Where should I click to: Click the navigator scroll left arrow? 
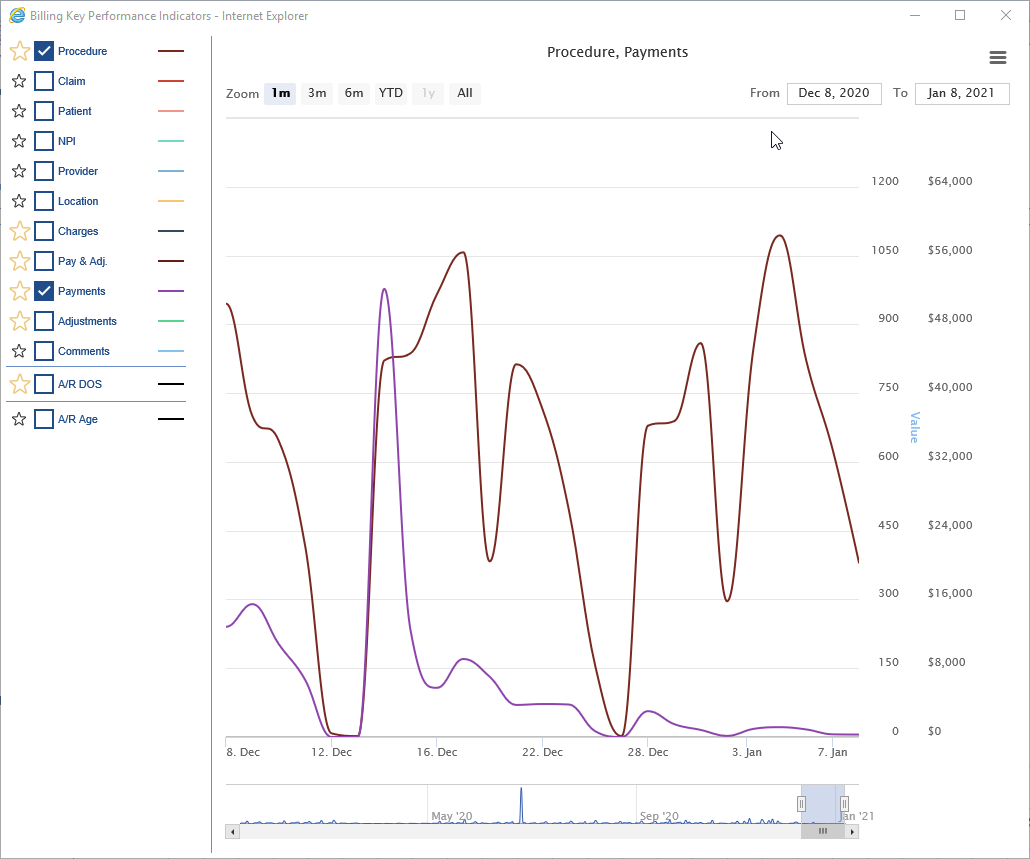point(233,831)
